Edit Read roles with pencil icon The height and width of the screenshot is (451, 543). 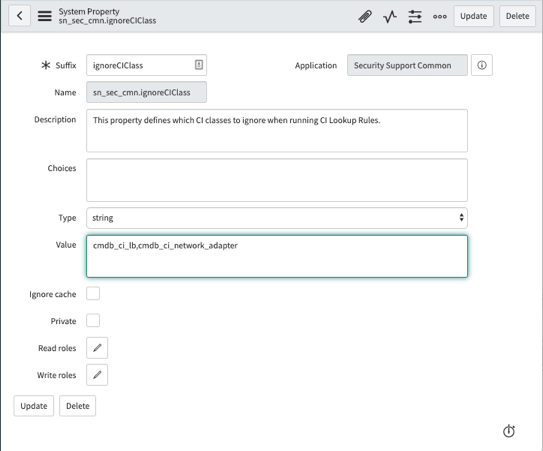point(97,347)
